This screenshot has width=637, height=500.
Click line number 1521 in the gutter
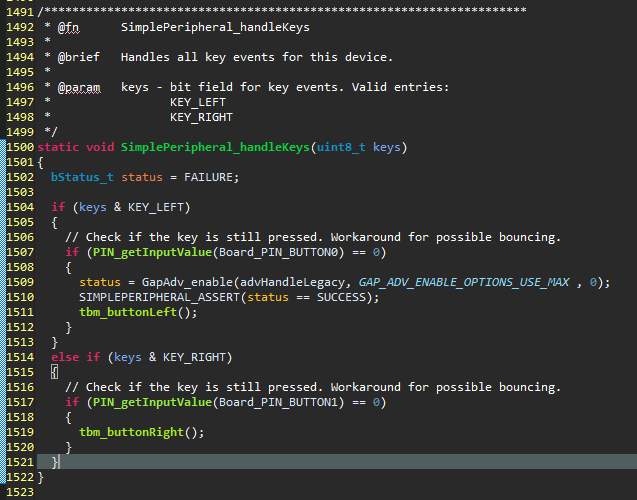(x=20, y=462)
